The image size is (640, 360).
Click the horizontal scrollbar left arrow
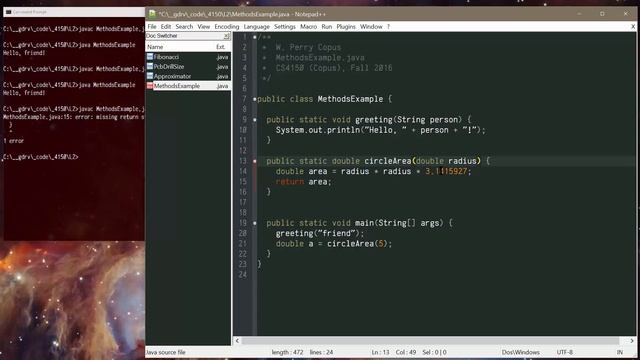(238, 340)
